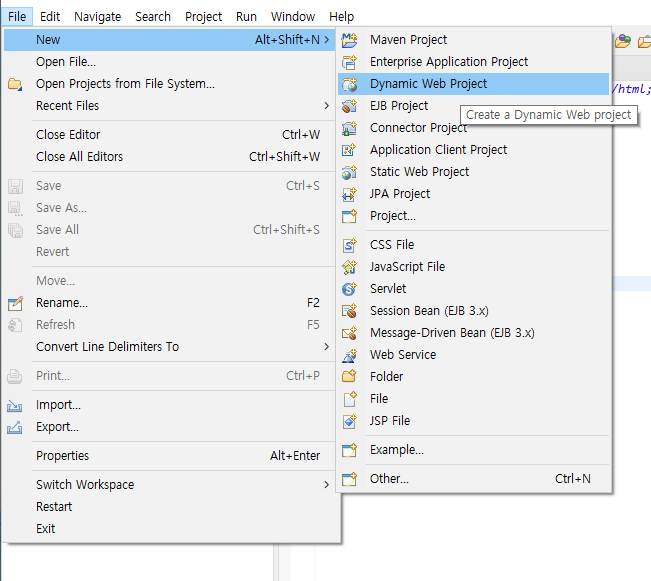Click the JavaScript File icon
The image size is (651, 581).
coord(349,267)
